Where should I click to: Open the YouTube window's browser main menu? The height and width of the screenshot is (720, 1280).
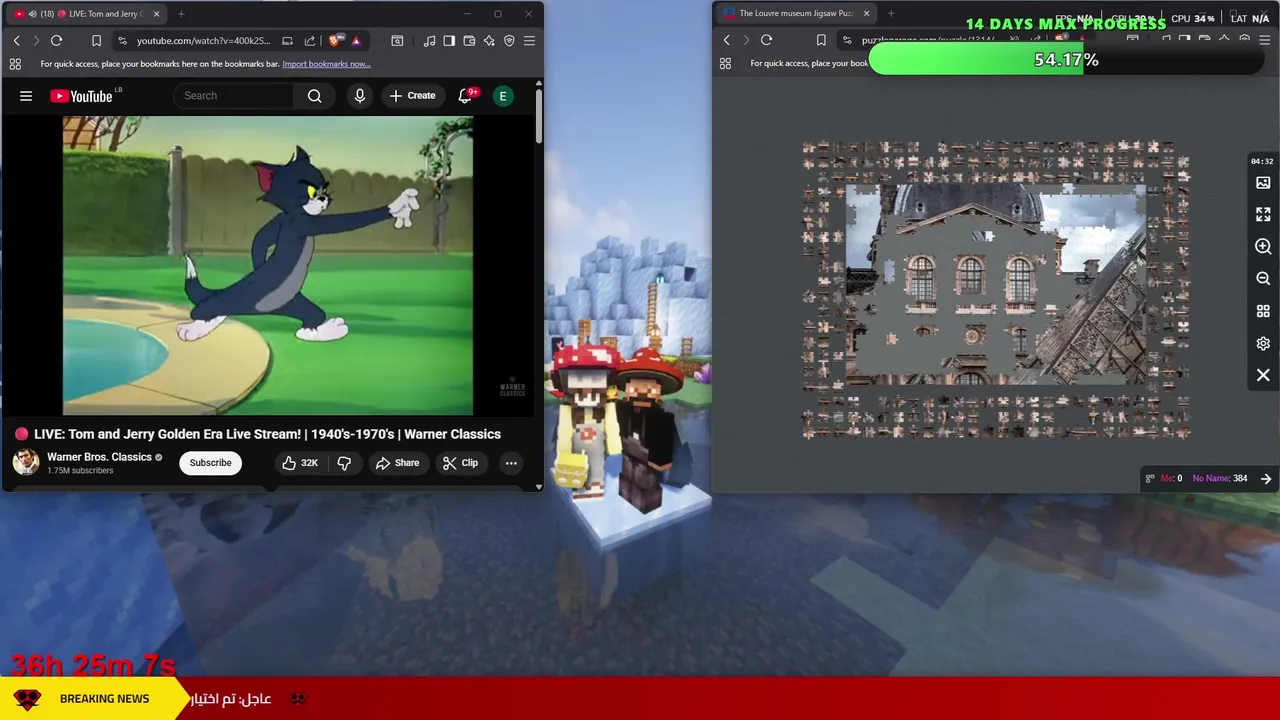pyautogui.click(x=529, y=41)
